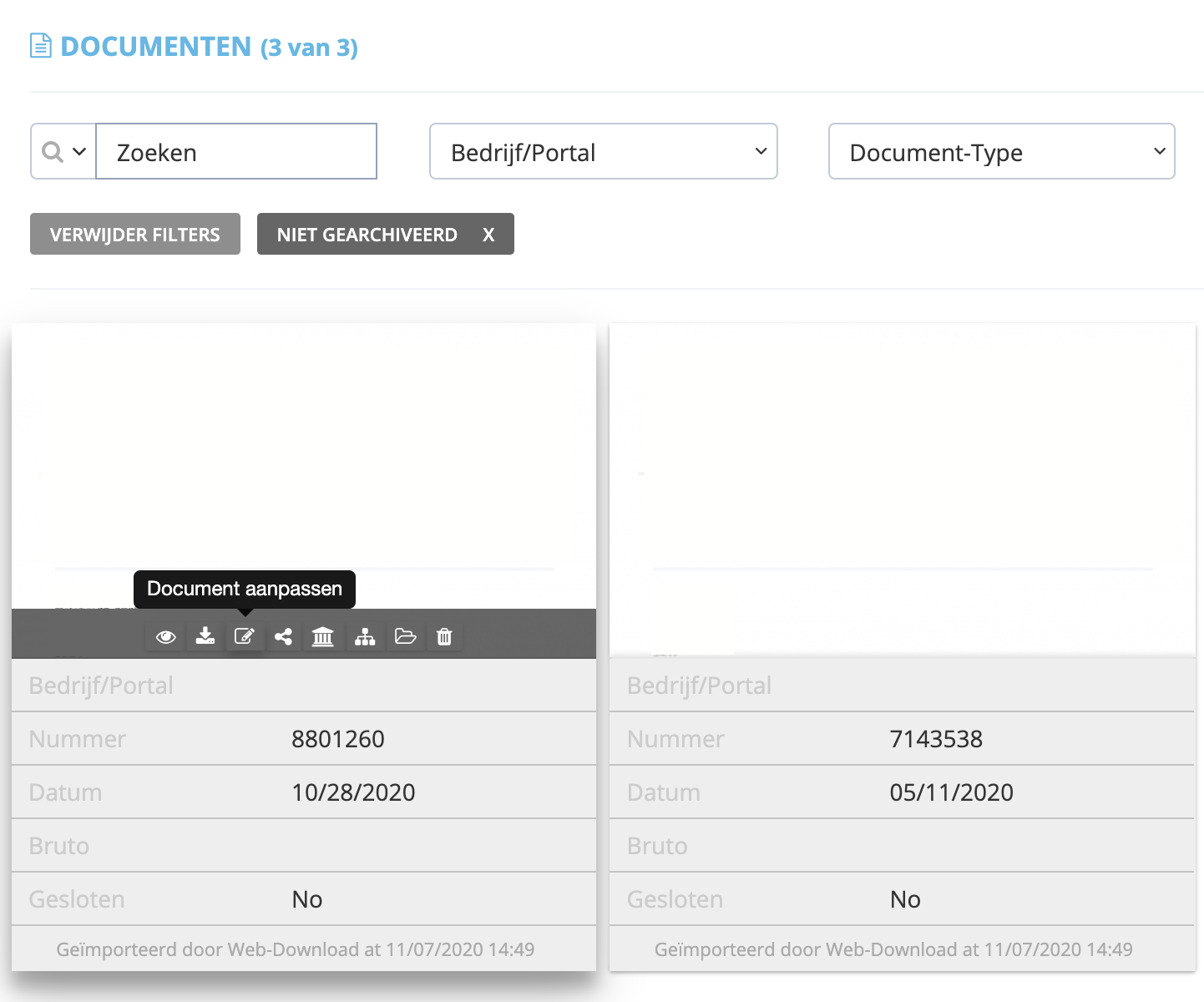This screenshot has height=1002, width=1204.
Task: Click the import note under document 7143538
Action: point(893,949)
